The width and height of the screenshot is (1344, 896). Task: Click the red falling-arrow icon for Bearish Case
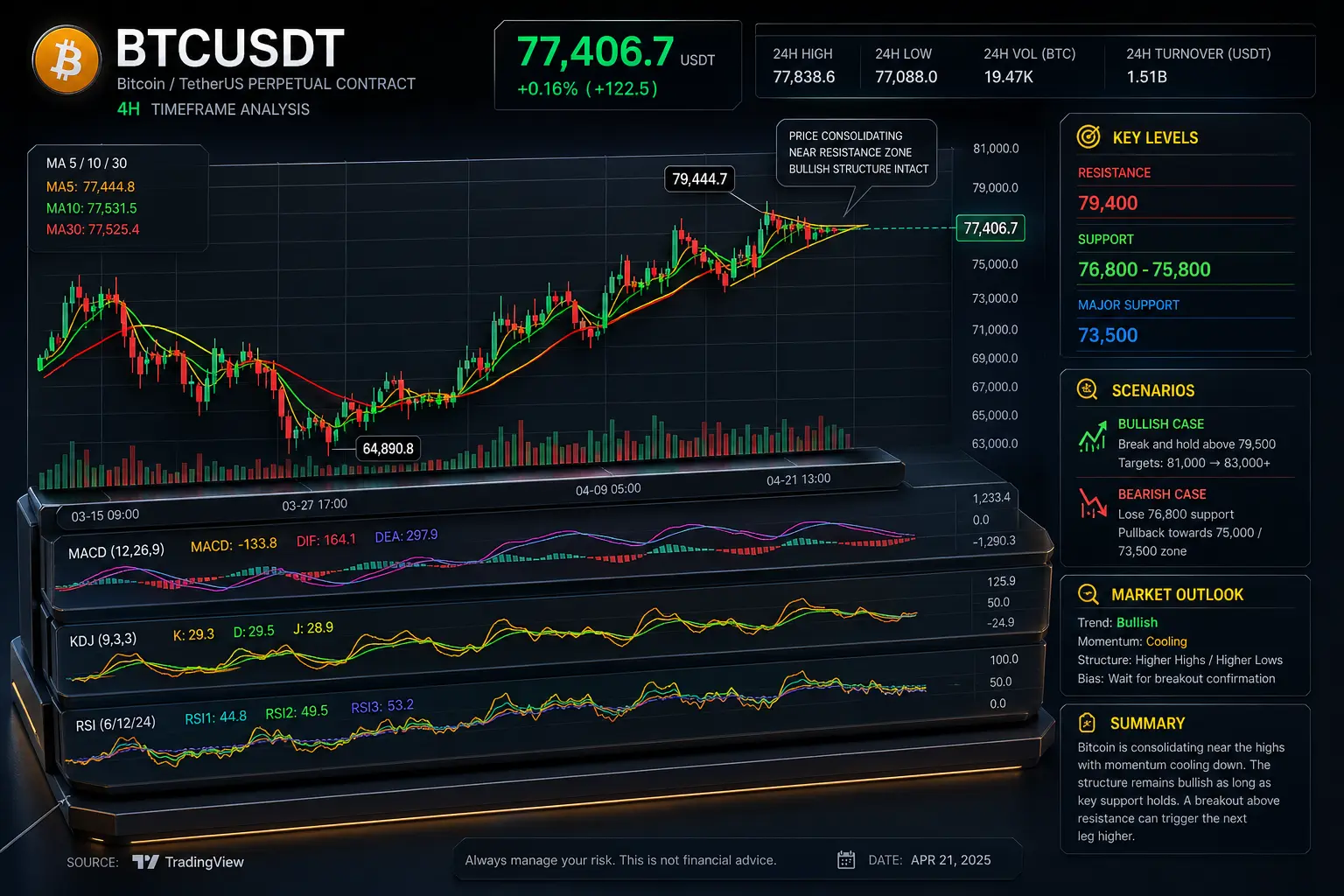click(x=1092, y=502)
